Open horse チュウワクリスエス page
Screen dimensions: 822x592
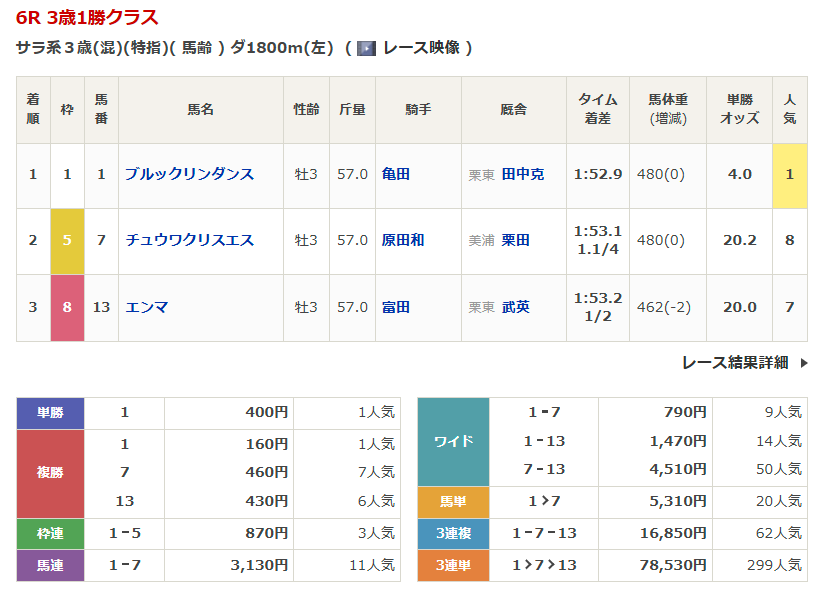click(189, 240)
